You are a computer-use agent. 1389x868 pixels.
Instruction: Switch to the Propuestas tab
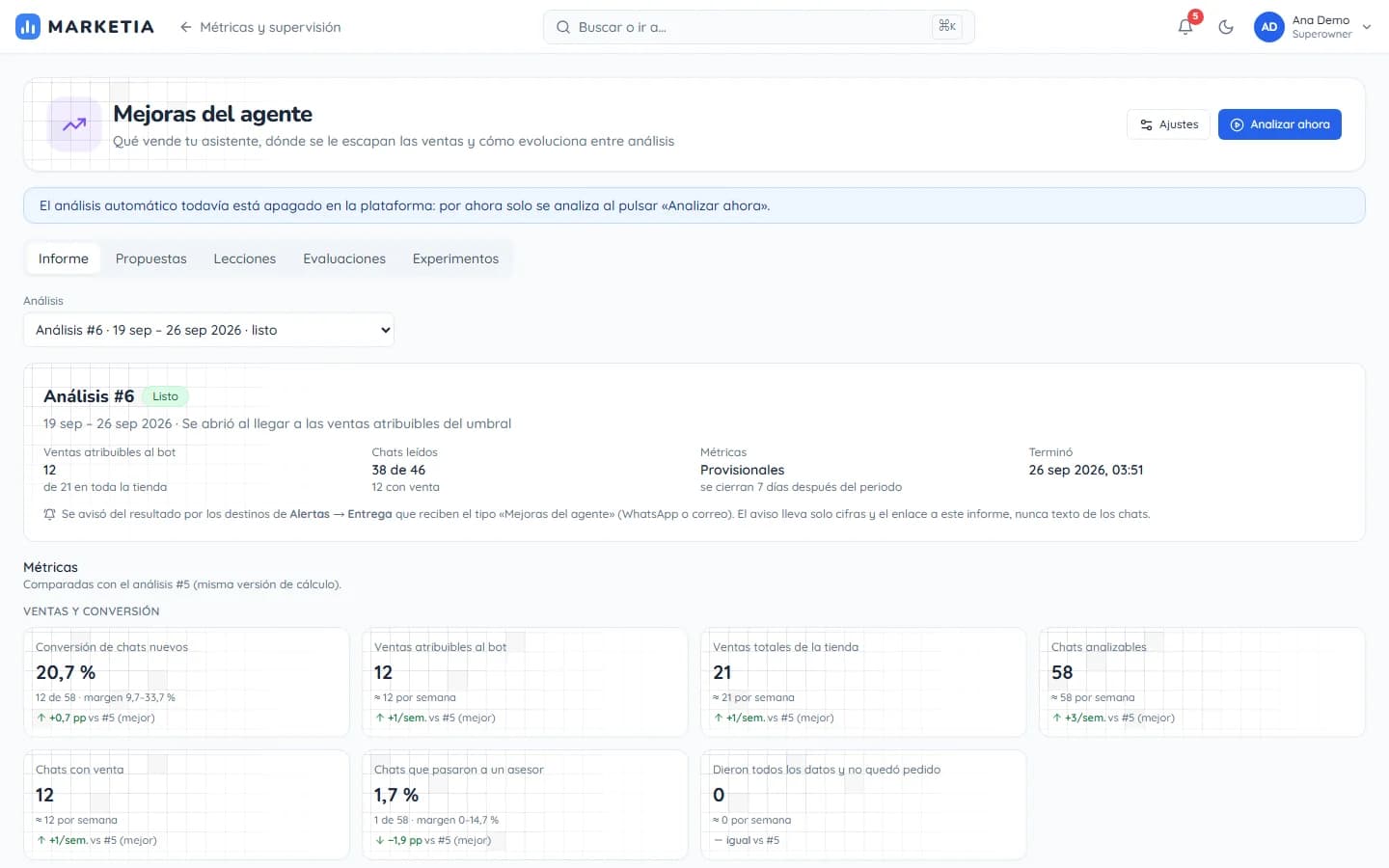tap(150, 258)
